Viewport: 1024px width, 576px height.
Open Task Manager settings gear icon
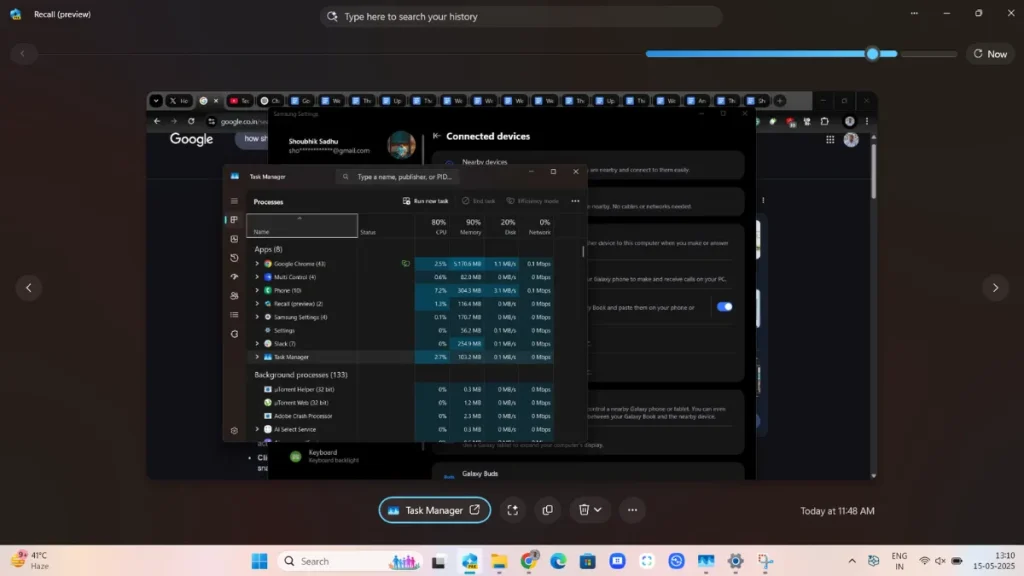click(234, 430)
